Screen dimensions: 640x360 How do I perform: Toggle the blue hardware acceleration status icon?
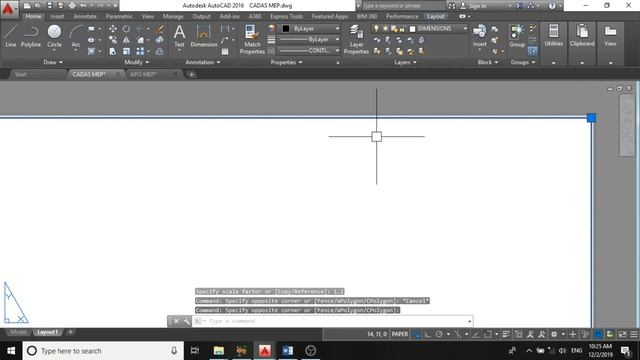(598, 334)
